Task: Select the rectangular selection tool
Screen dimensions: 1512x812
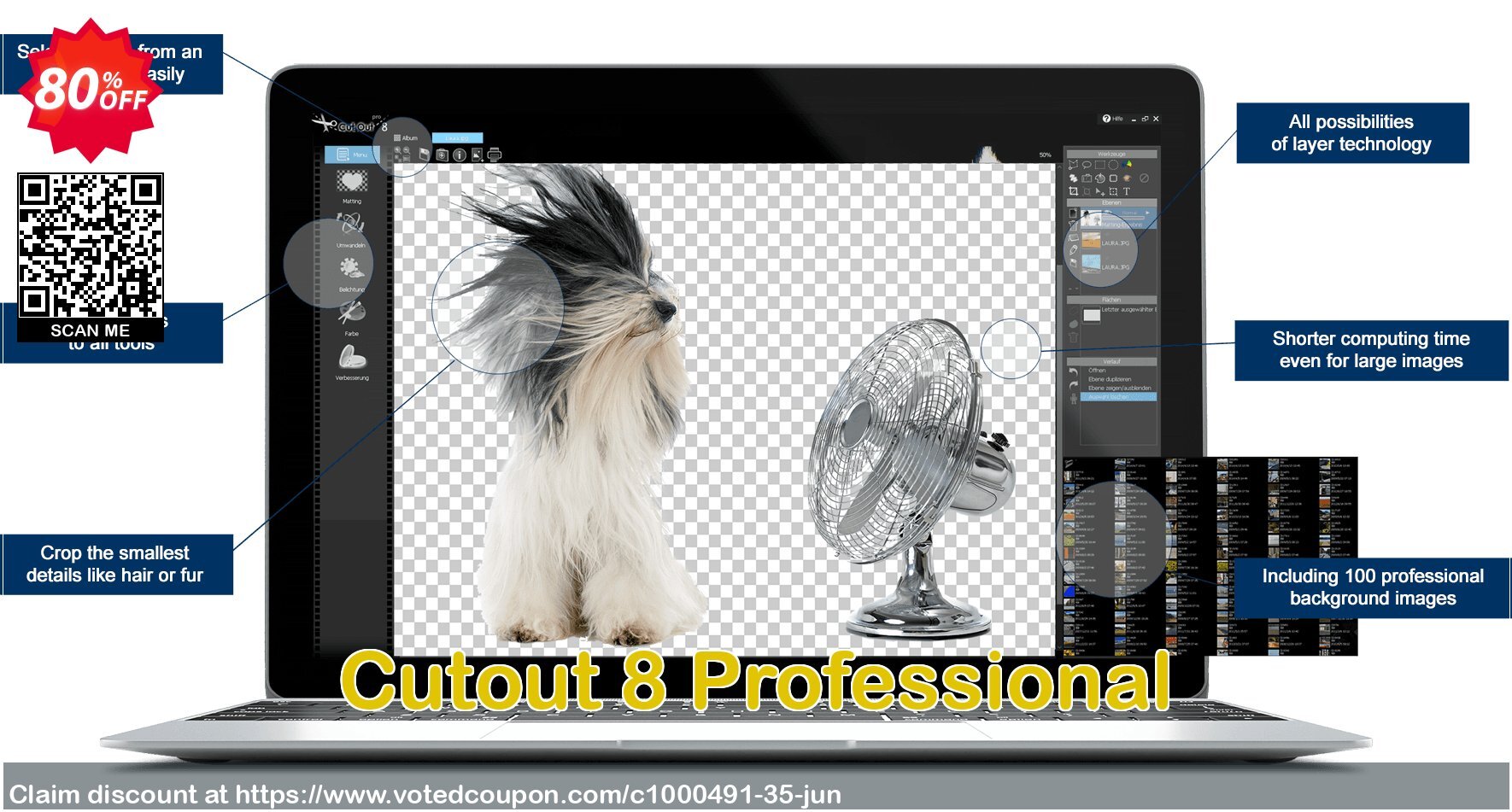Action: coord(1100,165)
